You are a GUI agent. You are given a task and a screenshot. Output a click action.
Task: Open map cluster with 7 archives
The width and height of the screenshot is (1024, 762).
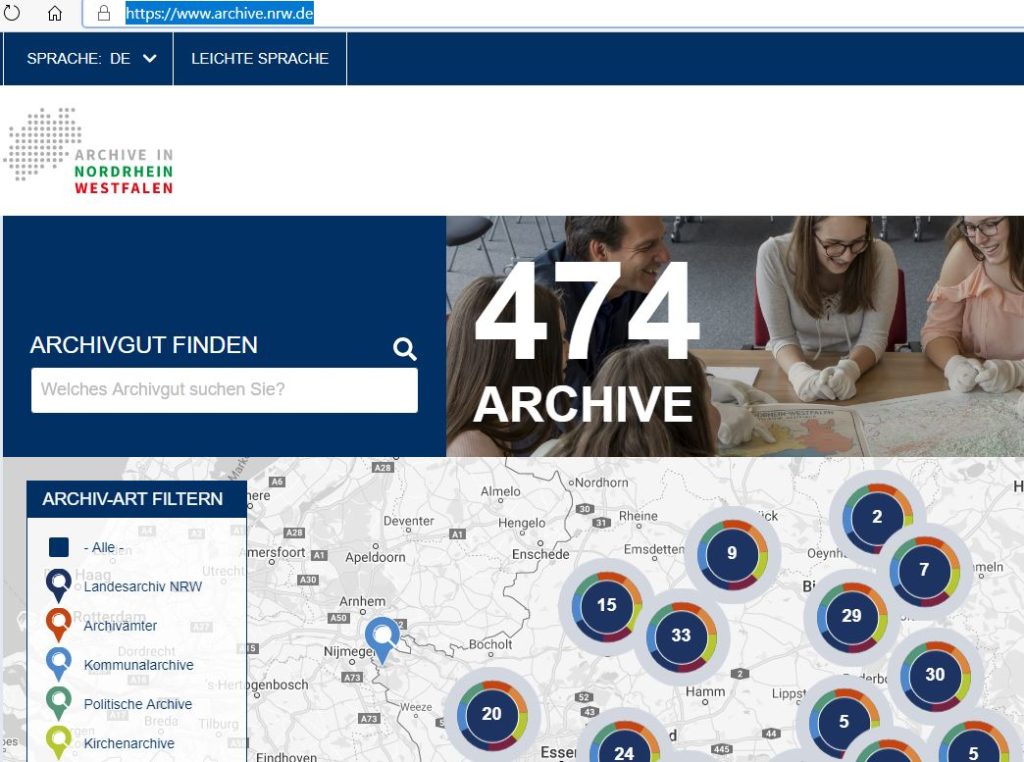924,570
